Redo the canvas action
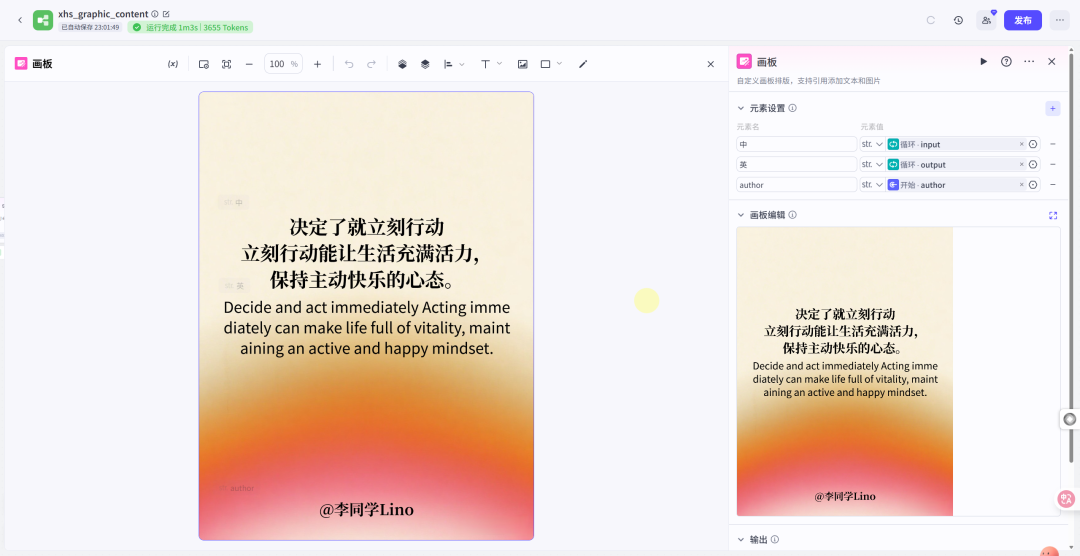Viewport: 1080px width, 556px height. point(371,64)
